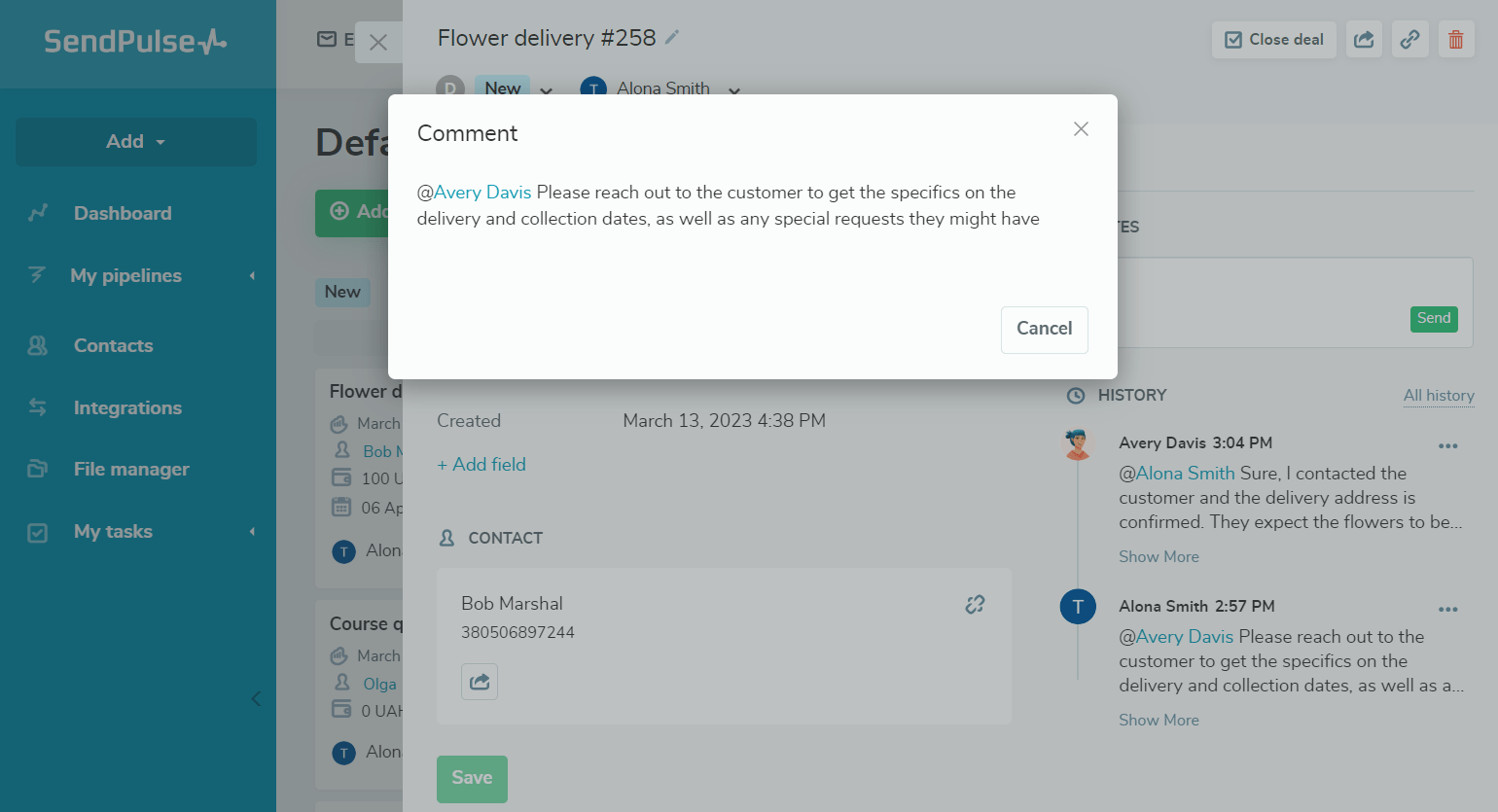Open options menu for Alona Smith comment
The image size is (1498, 812).
pyautogui.click(x=1447, y=610)
